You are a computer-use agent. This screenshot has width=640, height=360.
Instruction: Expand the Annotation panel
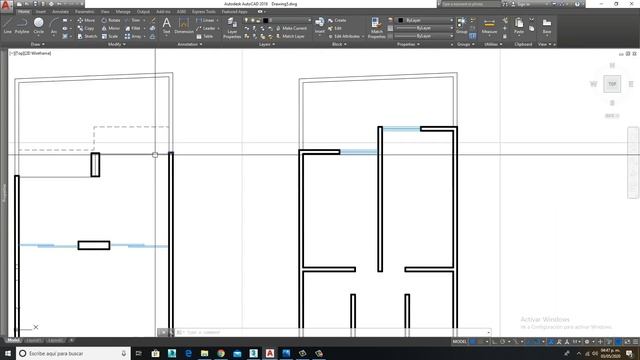(x=190, y=44)
